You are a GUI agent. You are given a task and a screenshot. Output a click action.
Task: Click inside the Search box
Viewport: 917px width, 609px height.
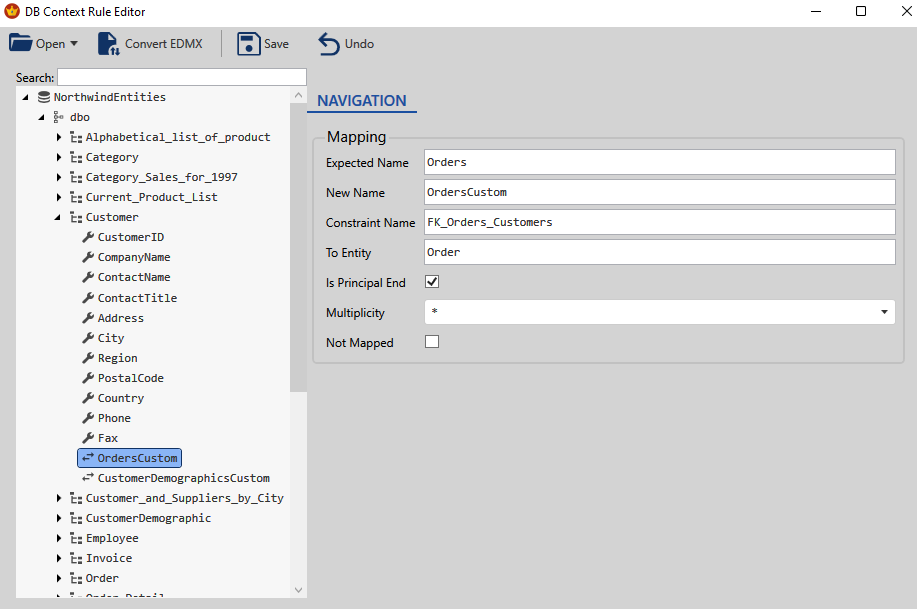[180, 76]
